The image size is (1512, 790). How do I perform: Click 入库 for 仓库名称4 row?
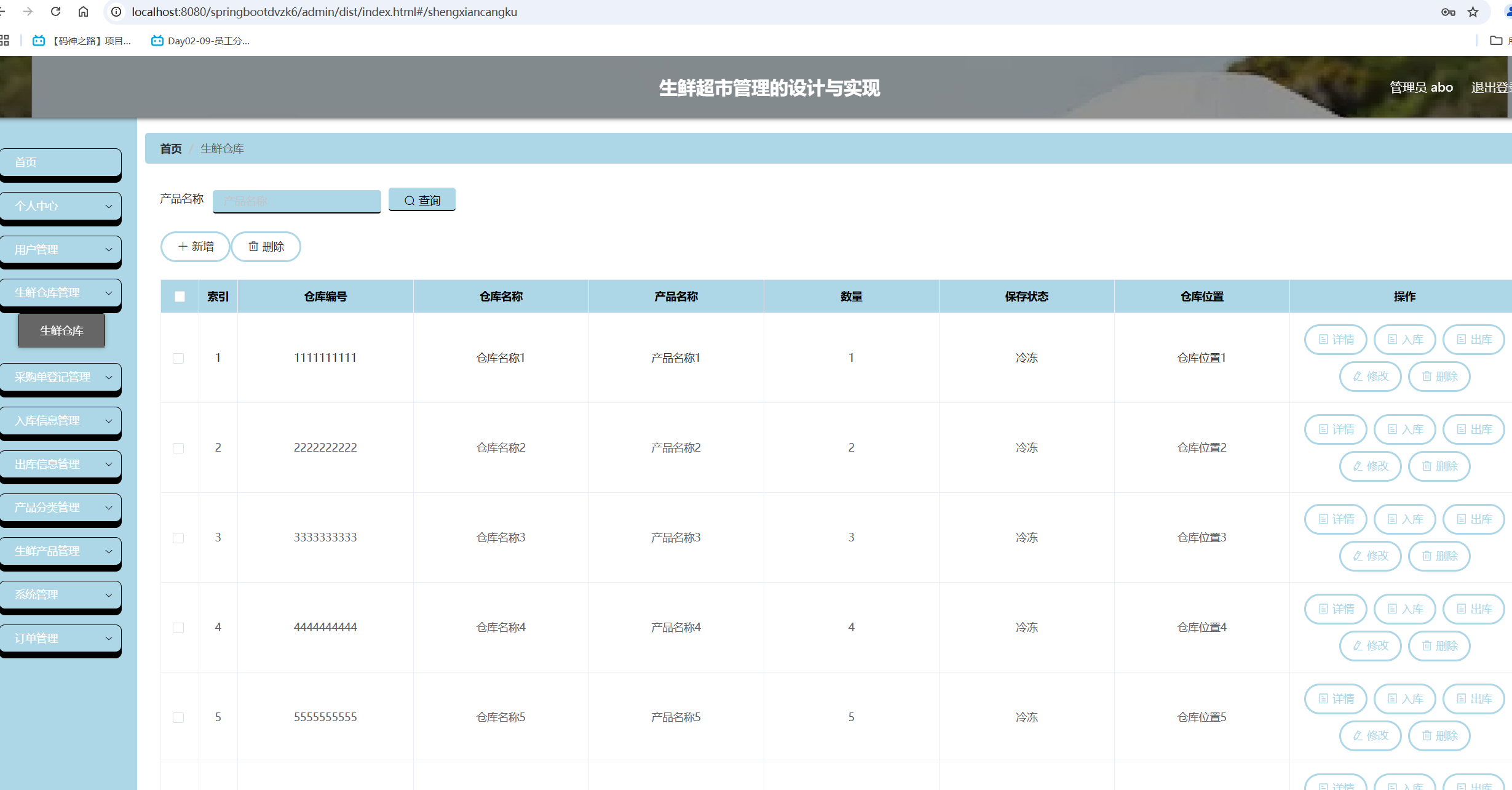click(x=1405, y=609)
